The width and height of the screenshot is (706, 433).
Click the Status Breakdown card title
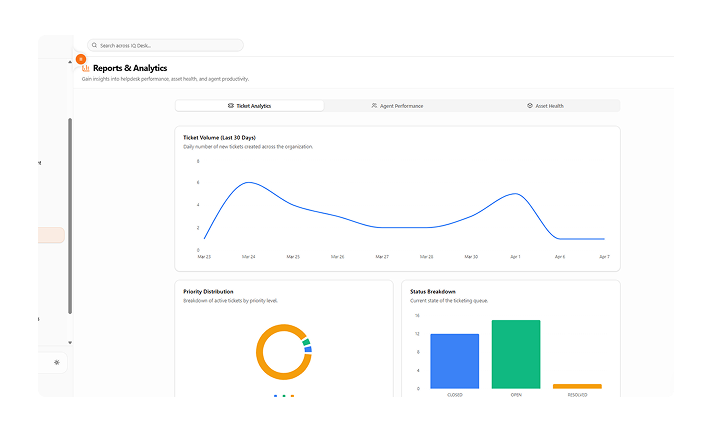(433, 292)
